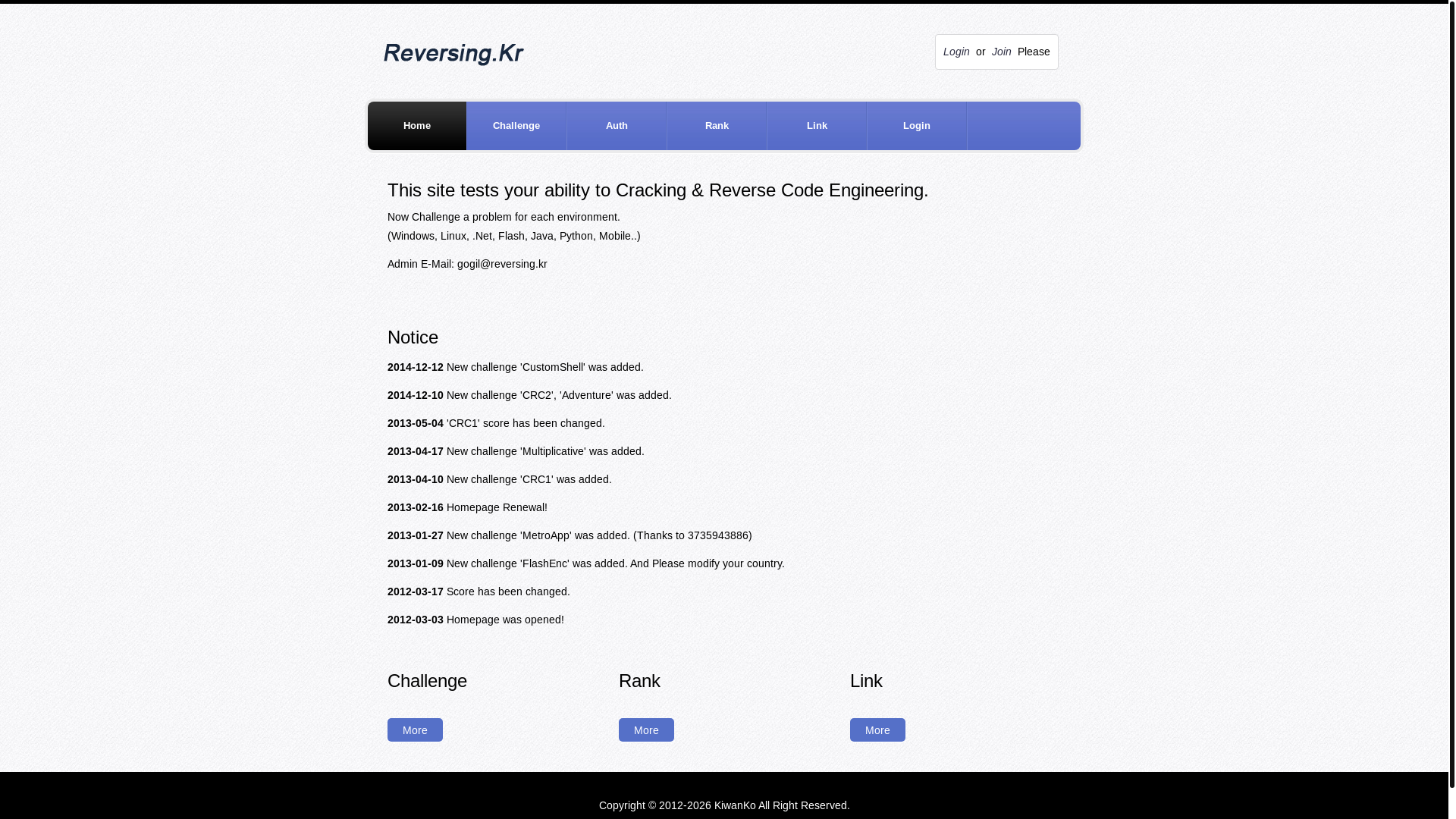Click the Link section heading
Screen dimensions: 1456x819
click(x=866, y=680)
